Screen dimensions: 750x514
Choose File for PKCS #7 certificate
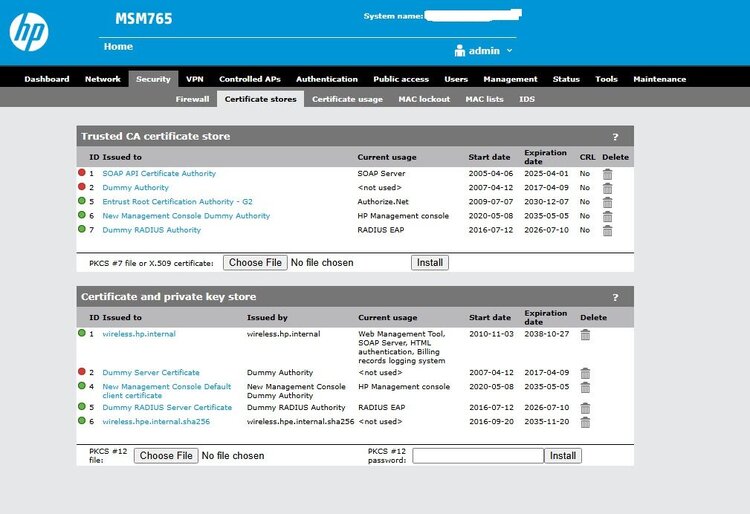pyautogui.click(x=255, y=262)
